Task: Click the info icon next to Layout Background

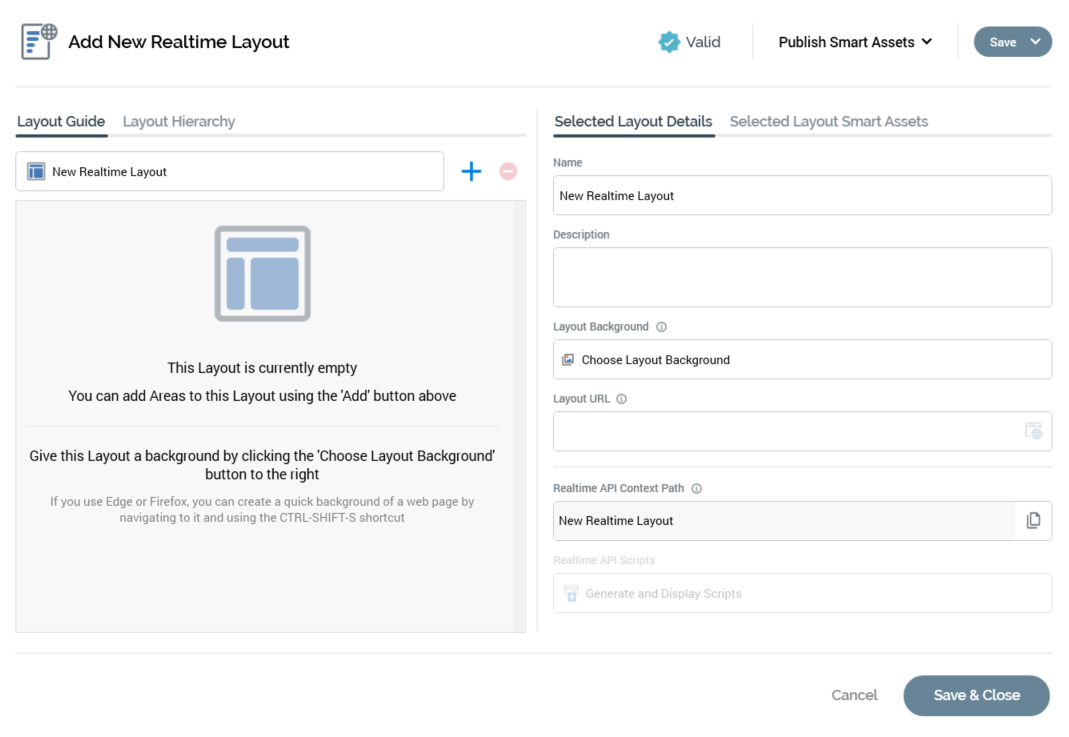Action: click(662, 327)
